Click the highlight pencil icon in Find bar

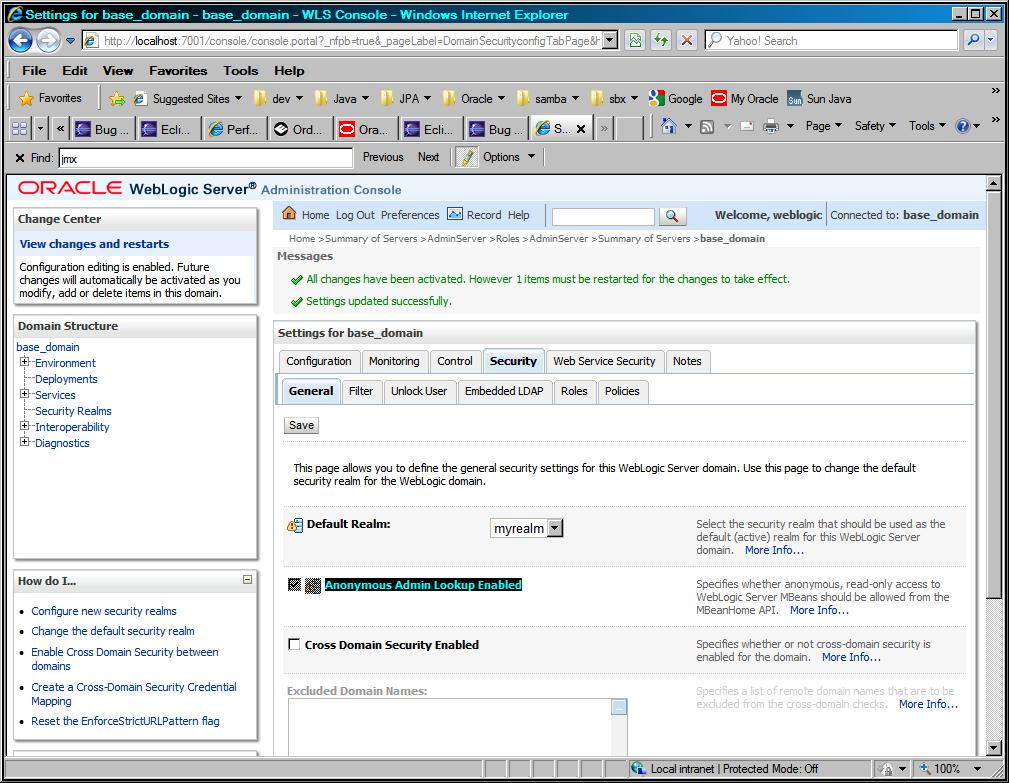[x=467, y=157]
